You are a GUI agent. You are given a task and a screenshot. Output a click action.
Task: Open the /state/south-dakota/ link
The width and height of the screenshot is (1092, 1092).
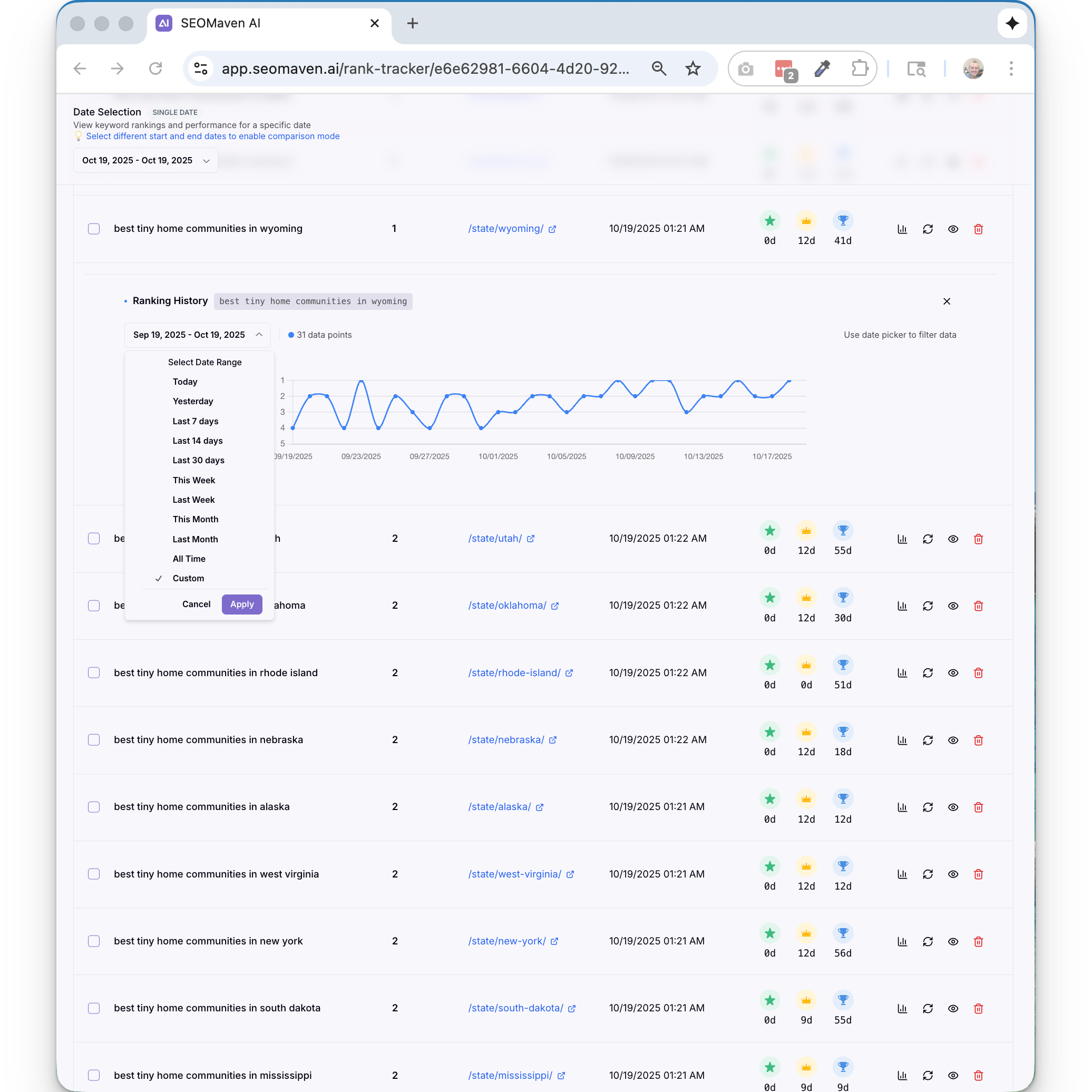coord(515,1008)
